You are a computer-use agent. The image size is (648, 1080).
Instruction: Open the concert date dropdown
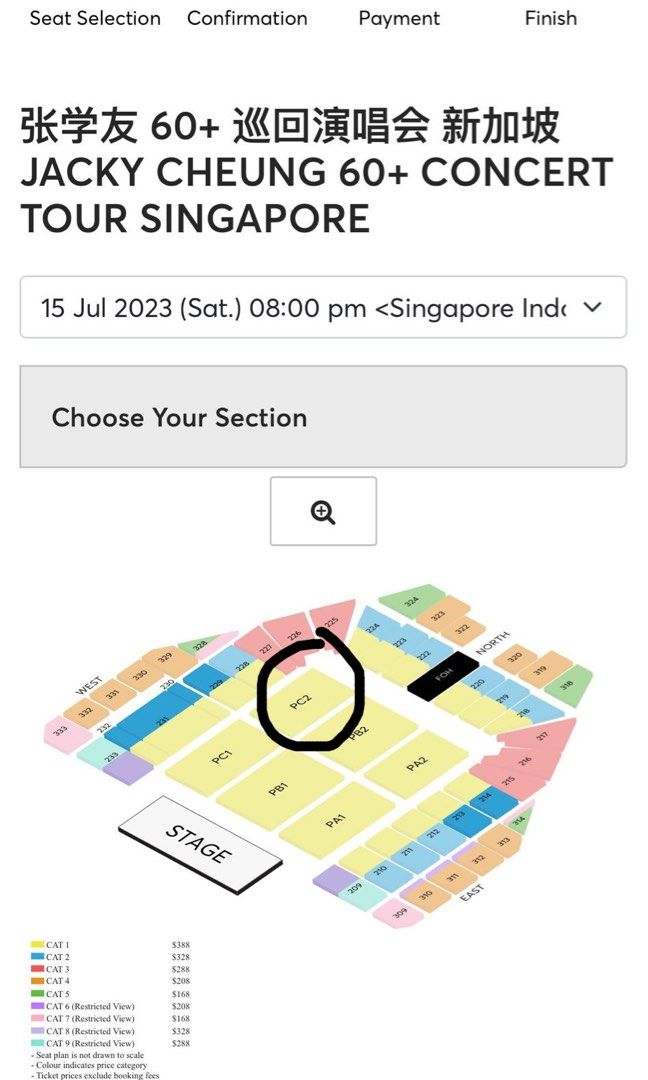click(324, 308)
